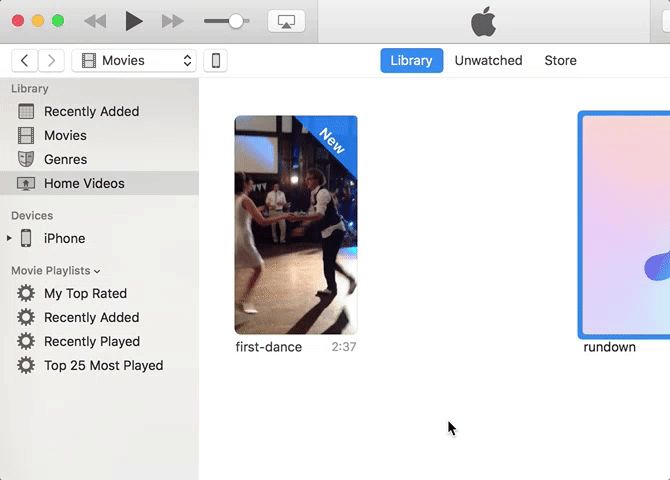Go forward with the right chevron button

click(x=51, y=61)
